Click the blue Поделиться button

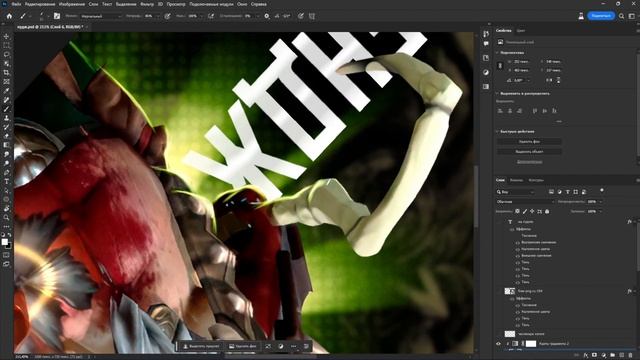click(601, 16)
